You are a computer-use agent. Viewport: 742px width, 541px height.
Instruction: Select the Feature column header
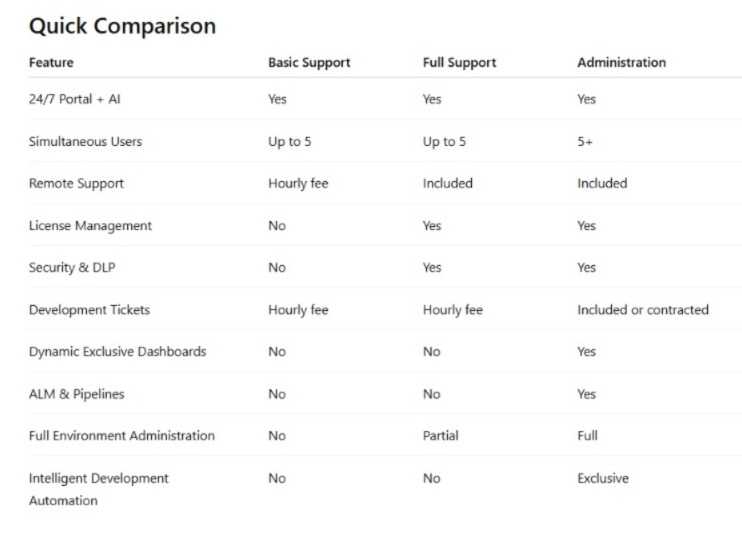51,62
